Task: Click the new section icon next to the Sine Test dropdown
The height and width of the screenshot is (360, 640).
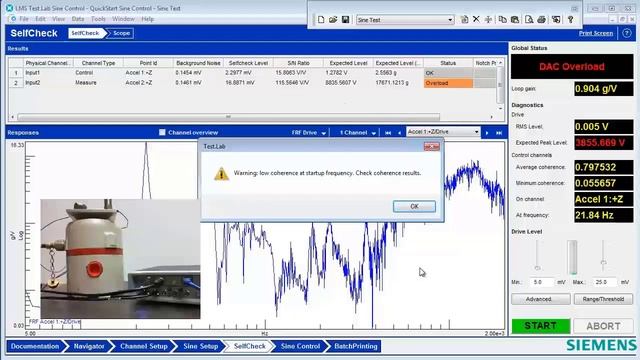Action: (x=464, y=20)
